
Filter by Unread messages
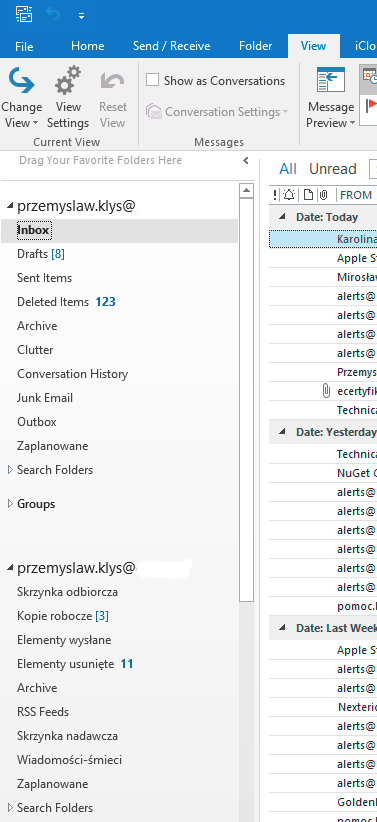[x=332, y=169]
